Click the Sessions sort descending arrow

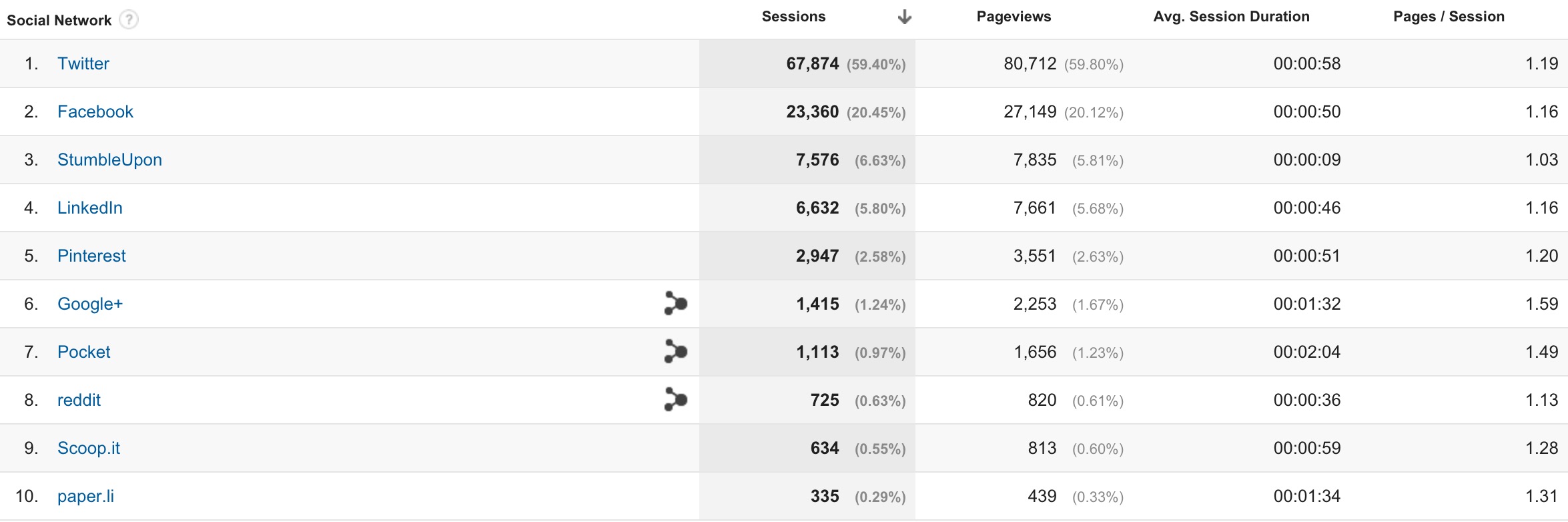(x=904, y=17)
